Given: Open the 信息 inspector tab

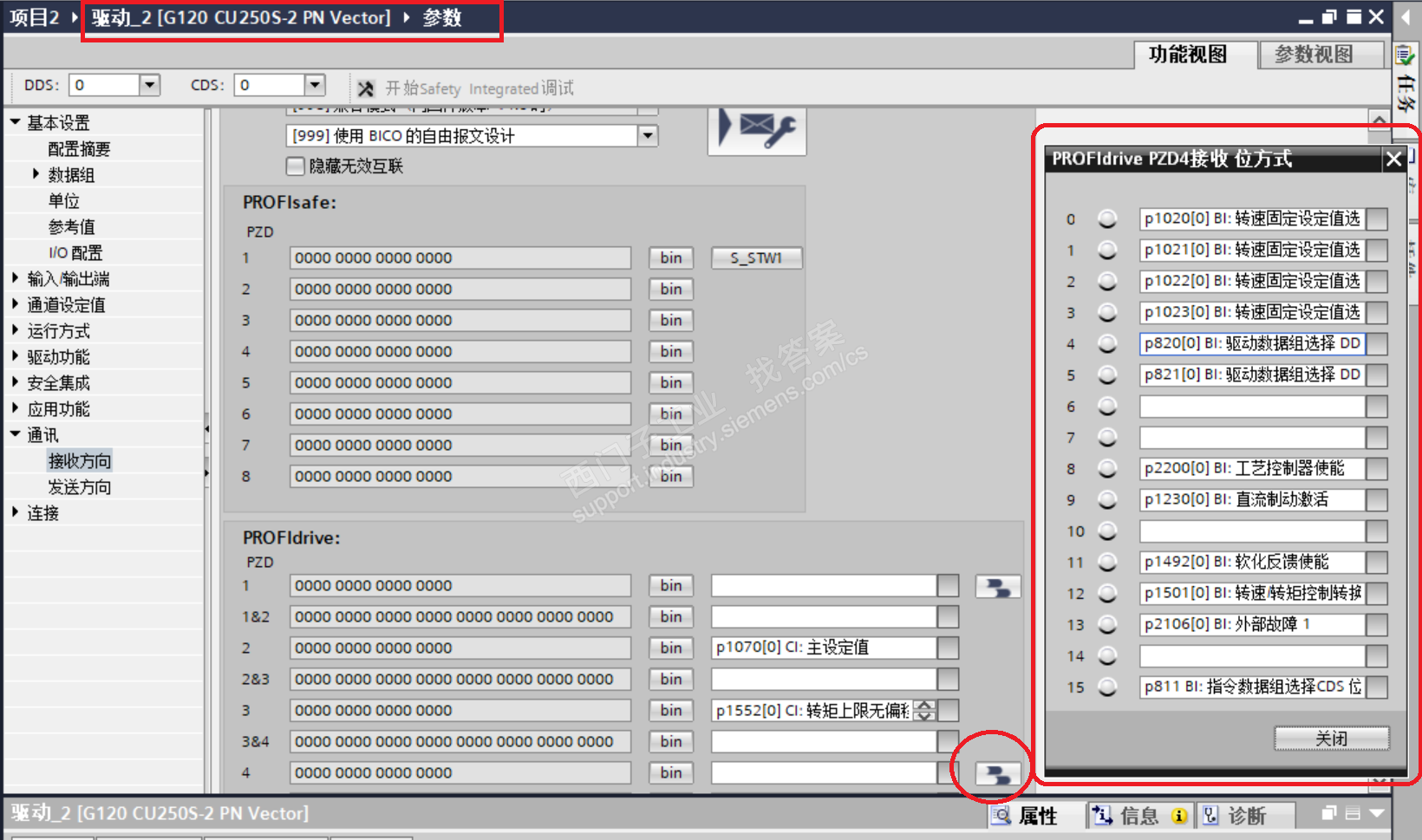Looking at the screenshot, I should pyautogui.click(x=1139, y=816).
